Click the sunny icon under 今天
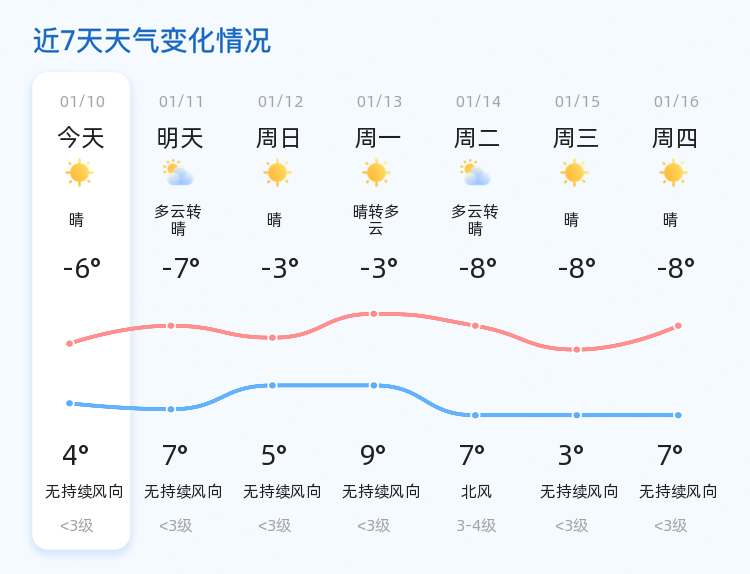This screenshot has height=574, width=750. pos(79,173)
